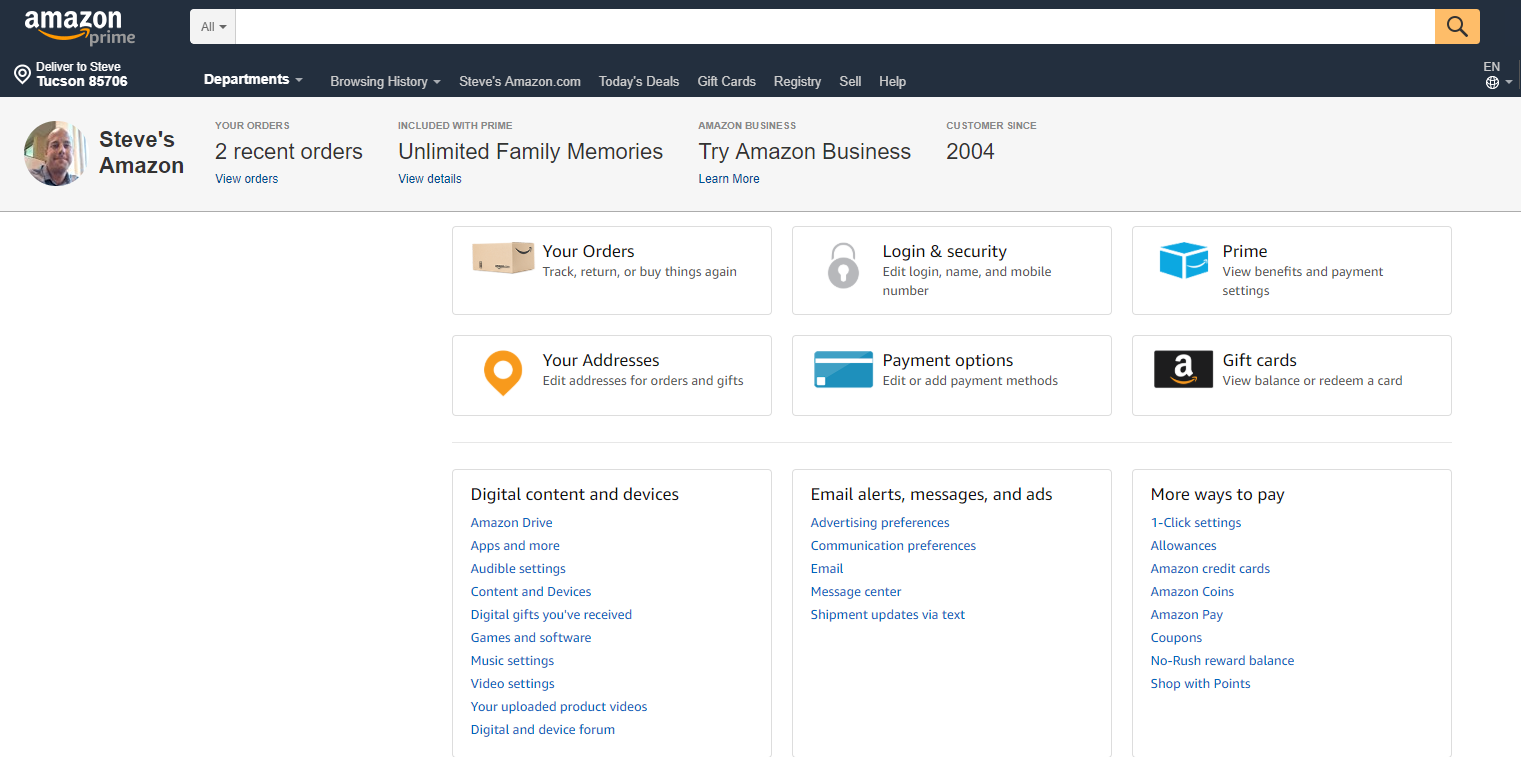Open Games and software
Image resolution: width=1521 pixels, height=757 pixels.
(x=531, y=638)
